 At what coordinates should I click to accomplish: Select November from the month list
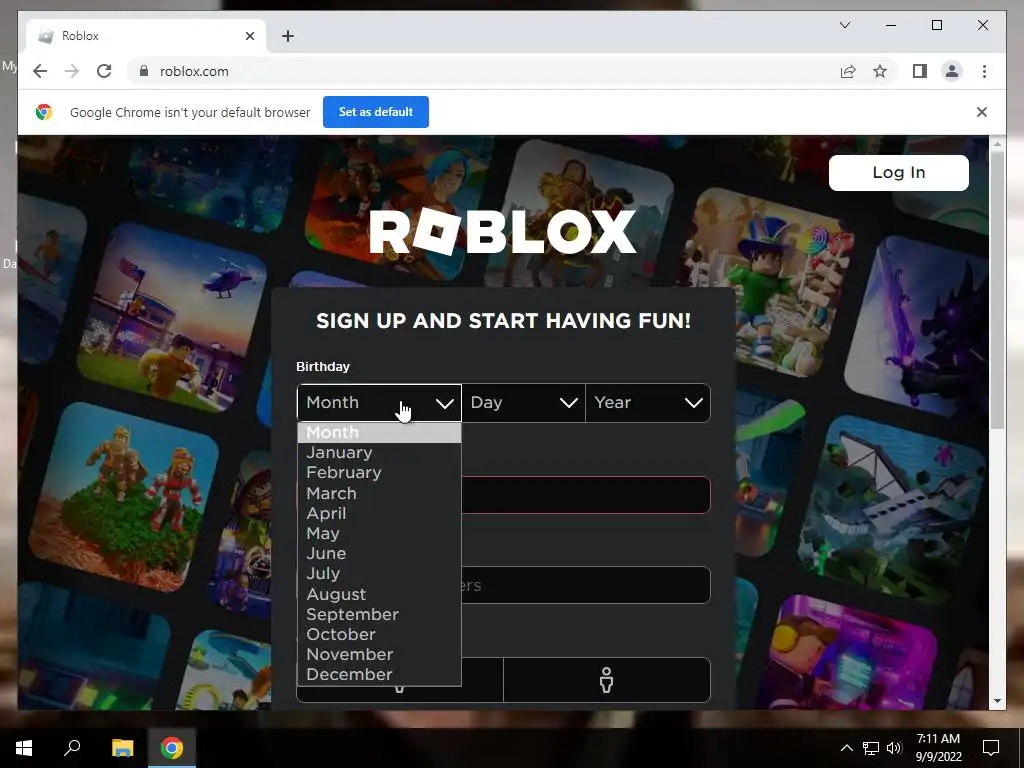click(379, 654)
